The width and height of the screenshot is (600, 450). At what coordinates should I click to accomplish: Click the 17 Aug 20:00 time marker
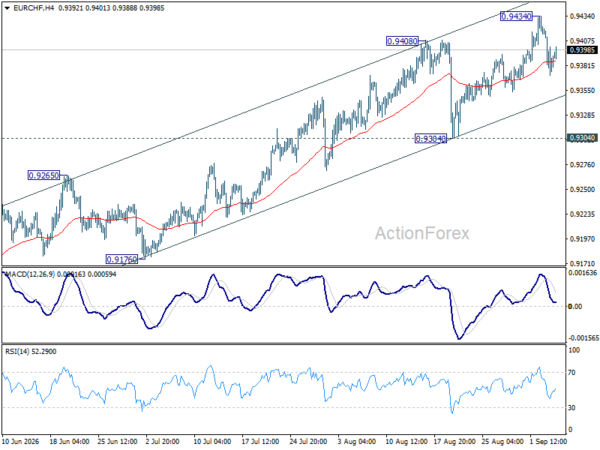point(454,441)
